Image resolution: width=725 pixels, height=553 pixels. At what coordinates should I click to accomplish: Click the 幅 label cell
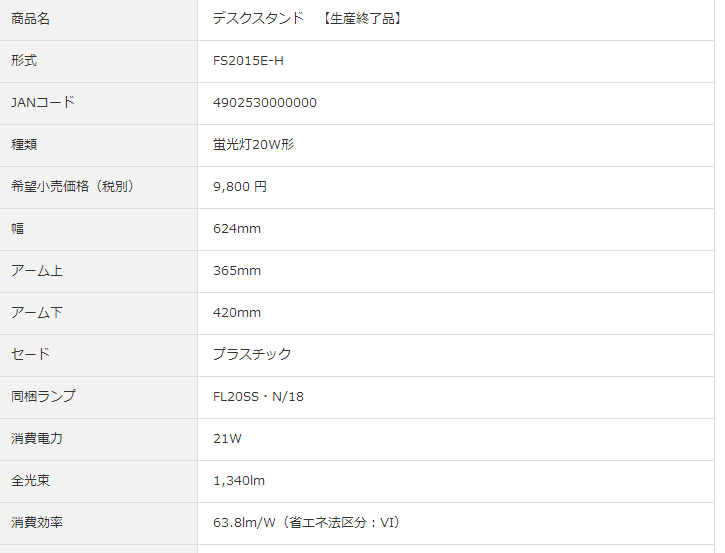point(18,229)
